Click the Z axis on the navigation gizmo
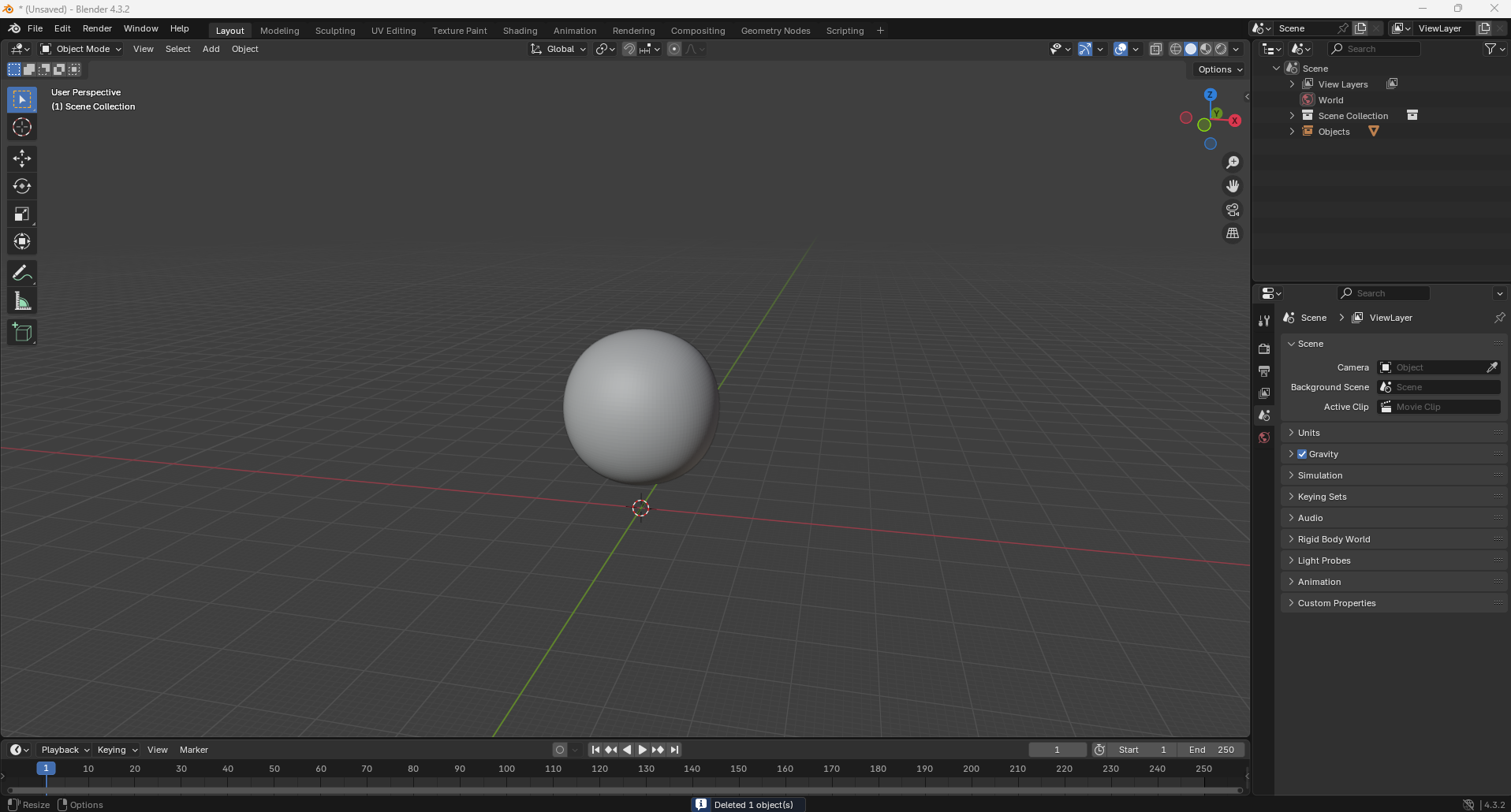 click(x=1209, y=94)
